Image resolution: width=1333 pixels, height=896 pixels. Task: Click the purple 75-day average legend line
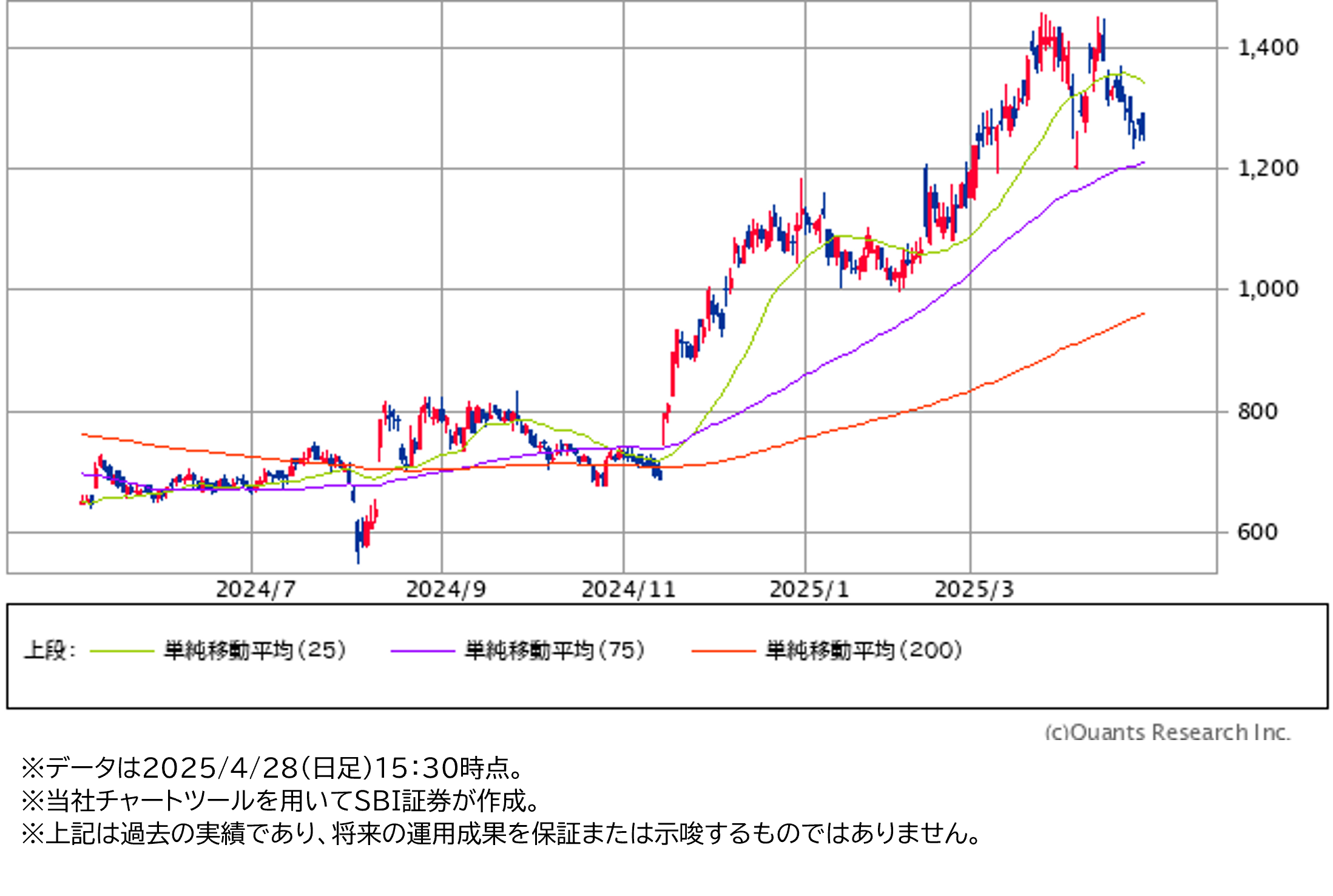(x=422, y=651)
